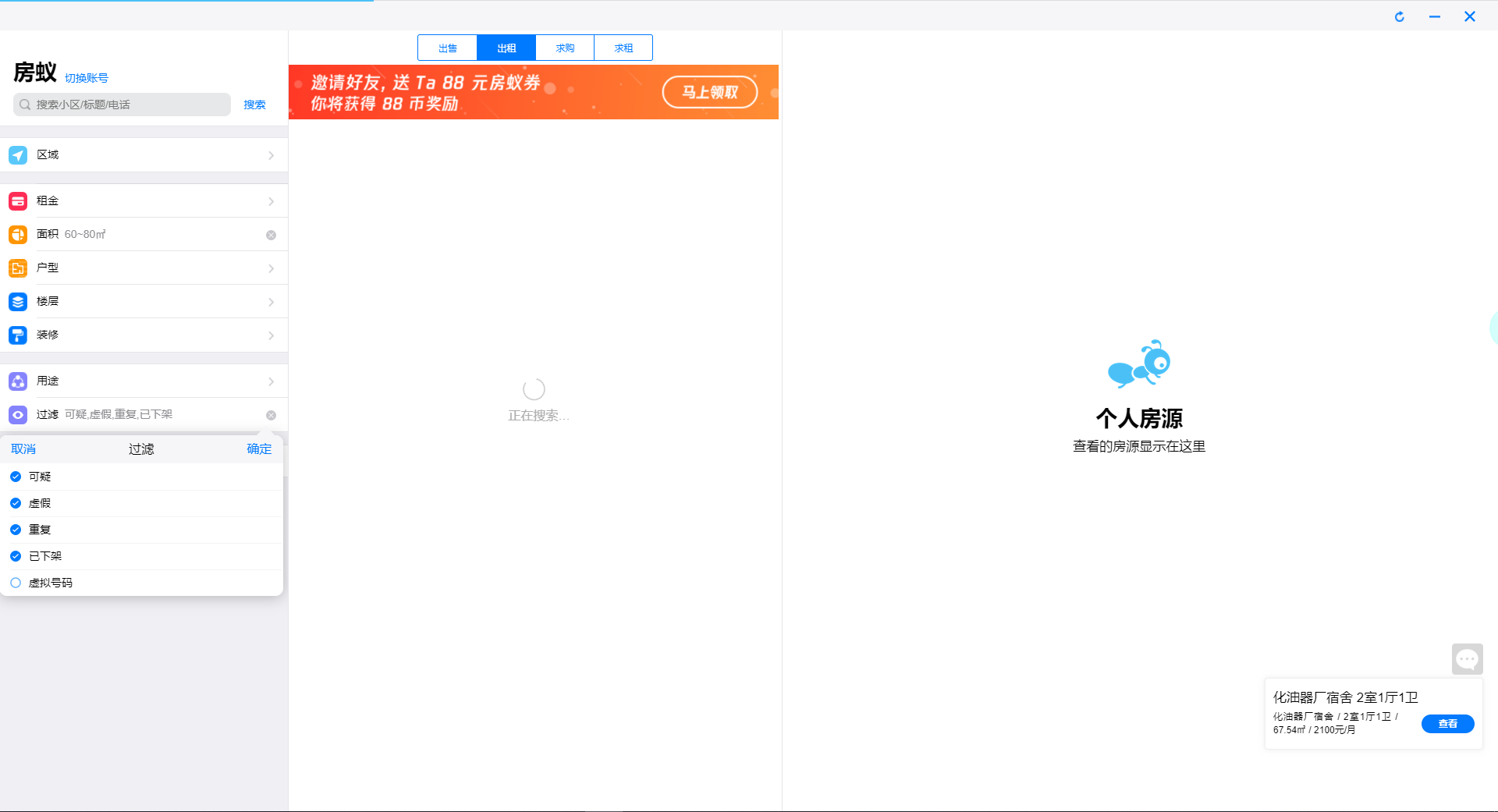The image size is (1498, 812).
Task: Switch to the 求购 tab
Action: pos(565,48)
